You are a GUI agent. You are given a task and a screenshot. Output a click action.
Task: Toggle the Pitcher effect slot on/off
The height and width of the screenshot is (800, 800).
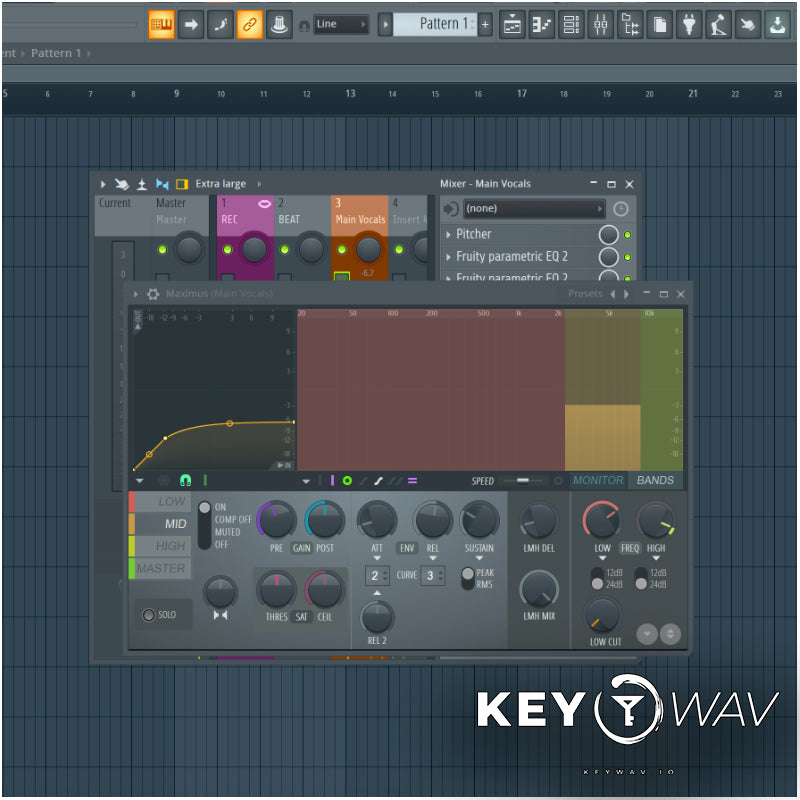coord(627,235)
